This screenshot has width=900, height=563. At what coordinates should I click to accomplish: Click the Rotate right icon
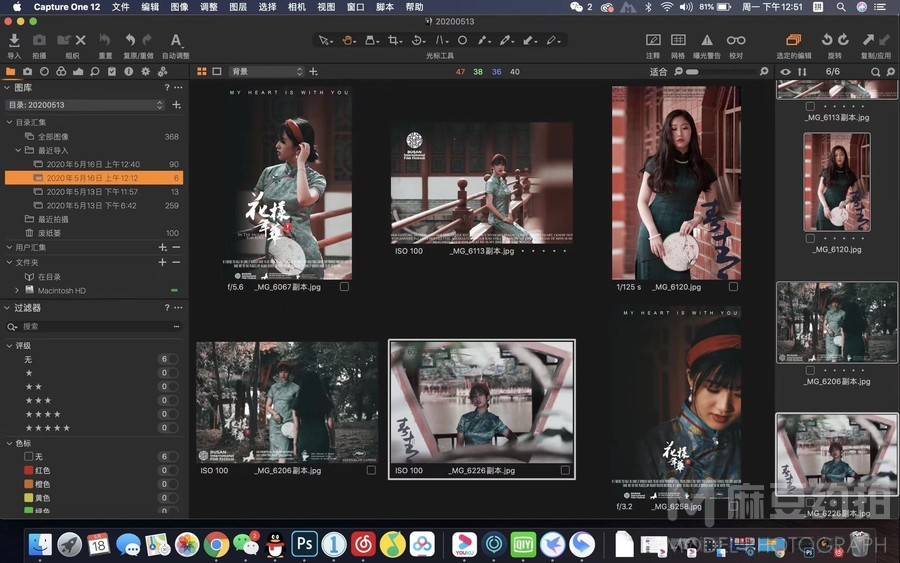843,40
